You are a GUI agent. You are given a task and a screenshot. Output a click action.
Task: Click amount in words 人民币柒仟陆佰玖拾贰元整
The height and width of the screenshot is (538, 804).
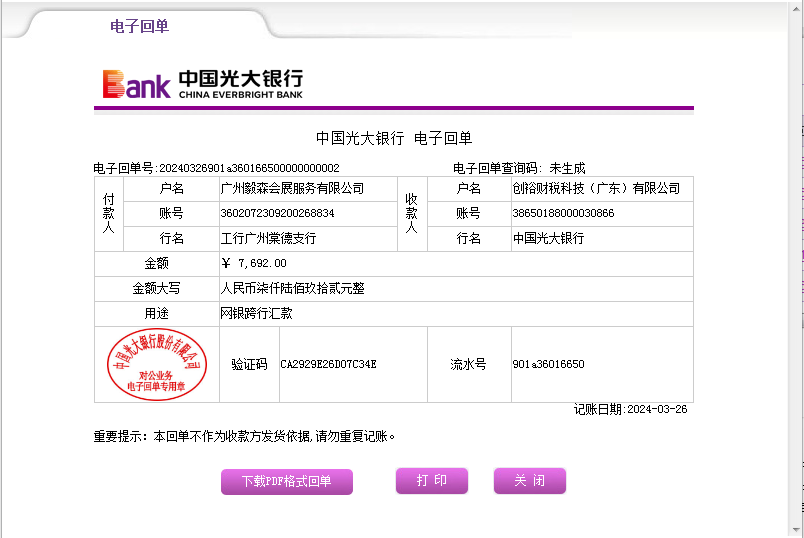pyautogui.click(x=292, y=288)
